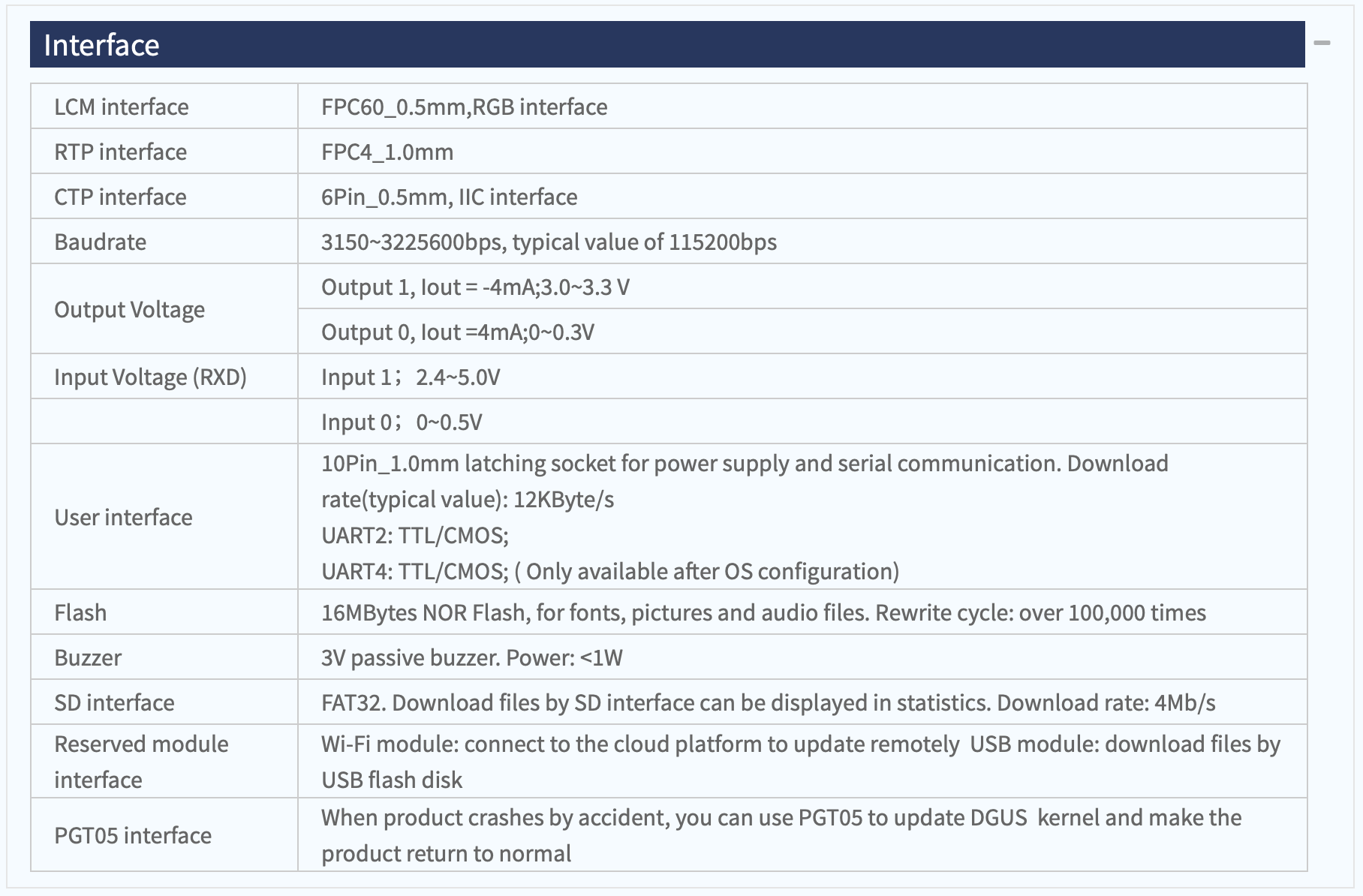Screen dimensions: 1363x896
Task: Click the Baudrate label cell
Action: click(164, 242)
